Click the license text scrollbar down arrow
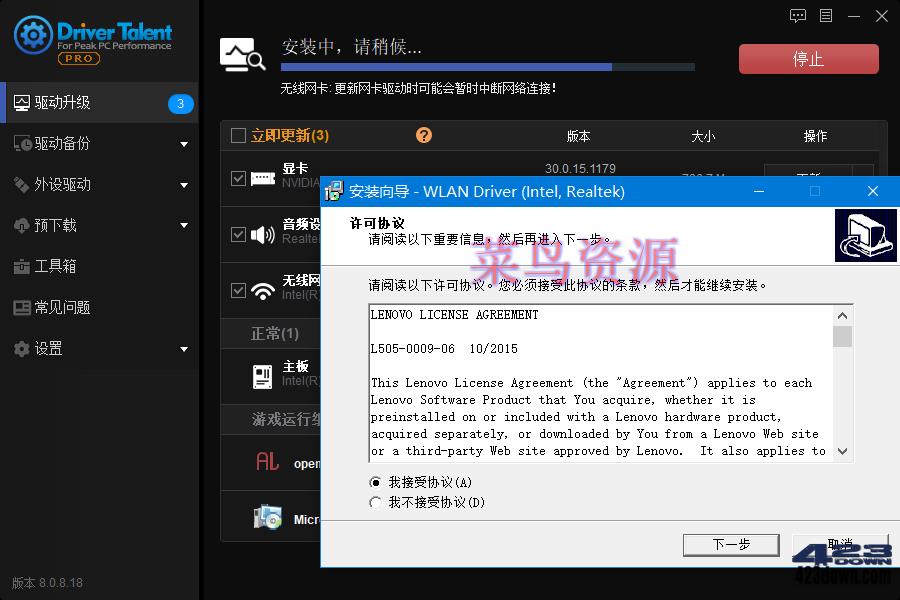Image resolution: width=900 pixels, height=600 pixels. point(843,450)
